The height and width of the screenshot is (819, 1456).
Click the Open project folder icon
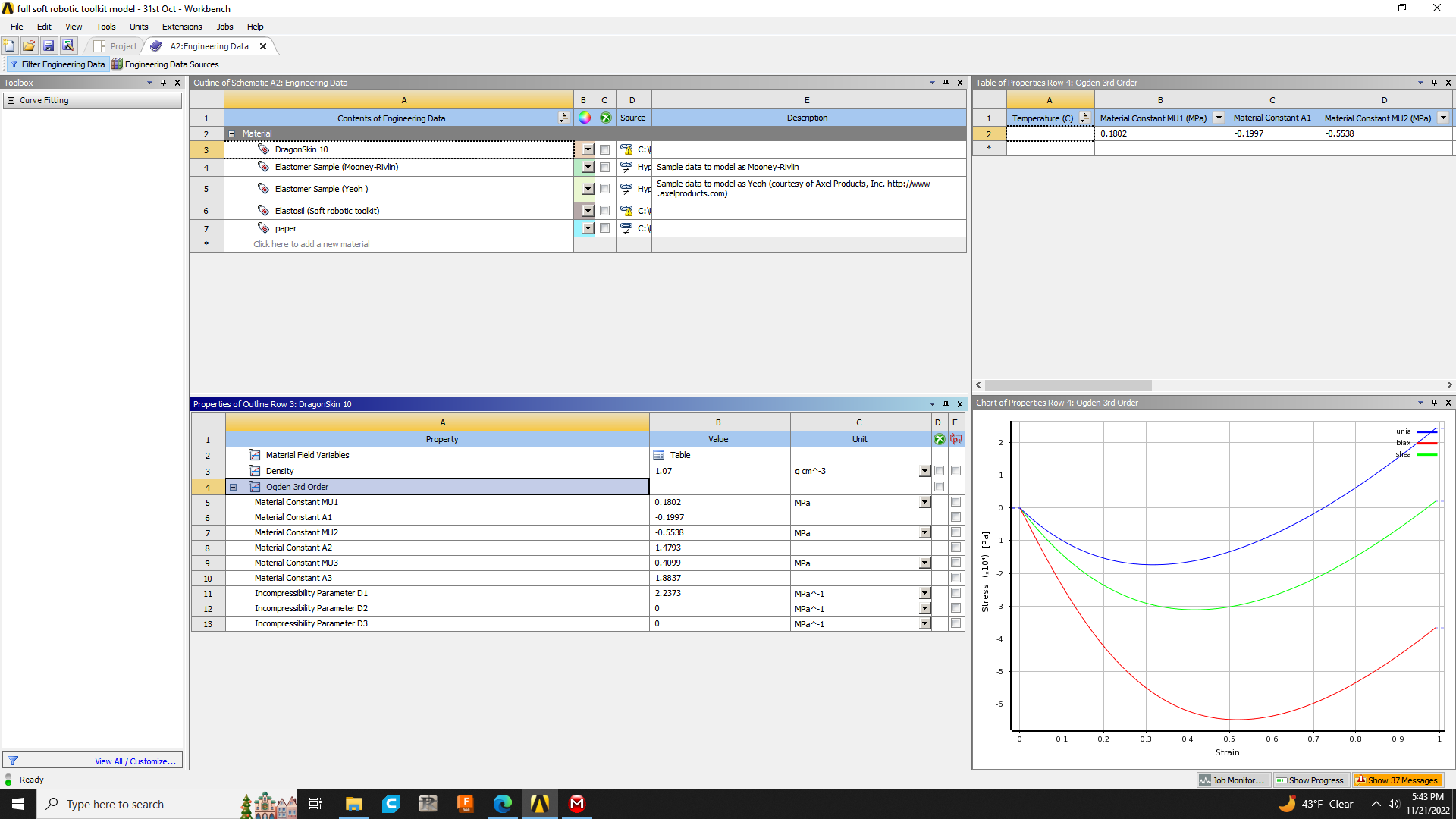point(29,46)
